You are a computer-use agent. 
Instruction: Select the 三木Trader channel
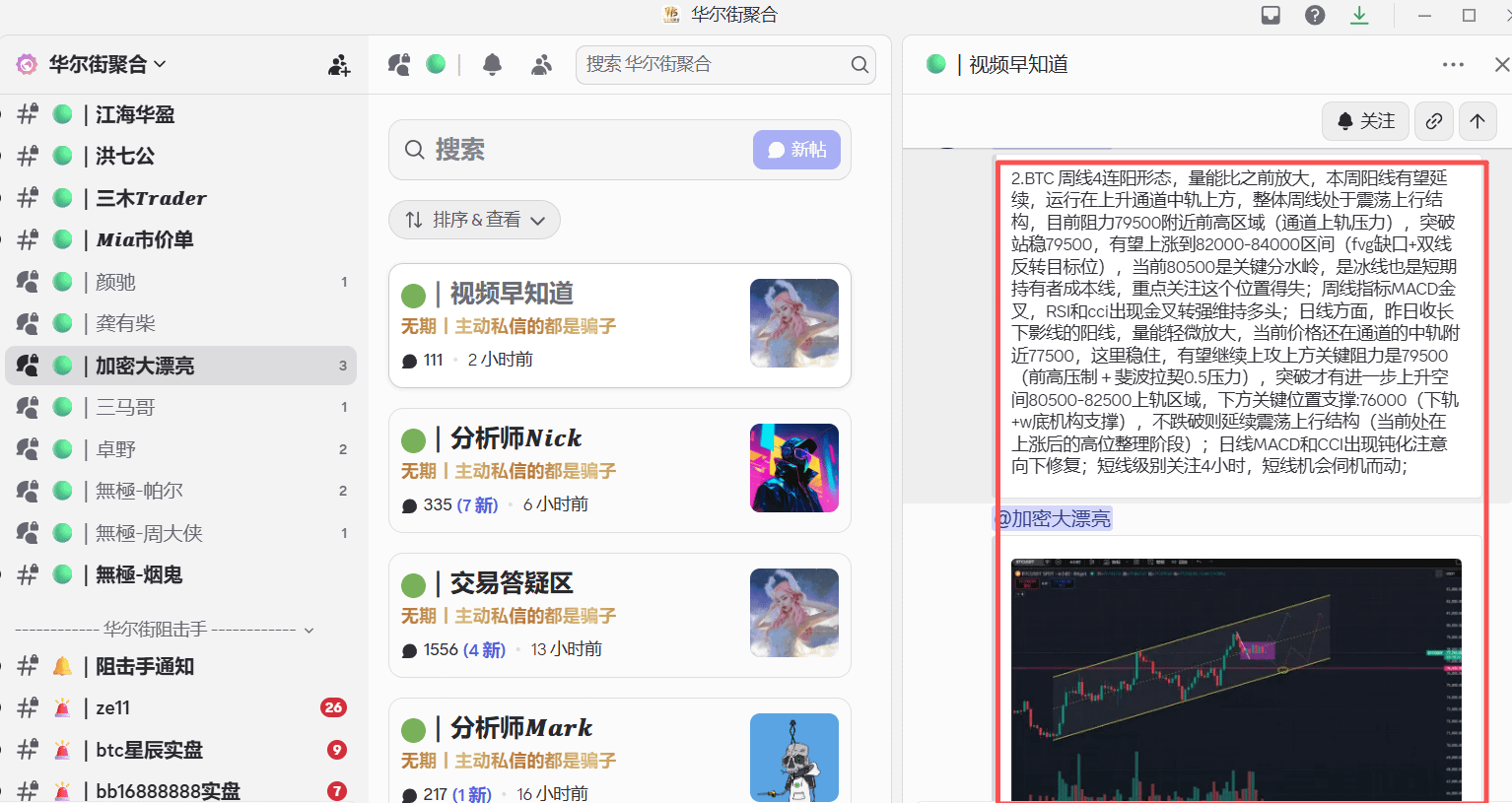[x=182, y=198]
